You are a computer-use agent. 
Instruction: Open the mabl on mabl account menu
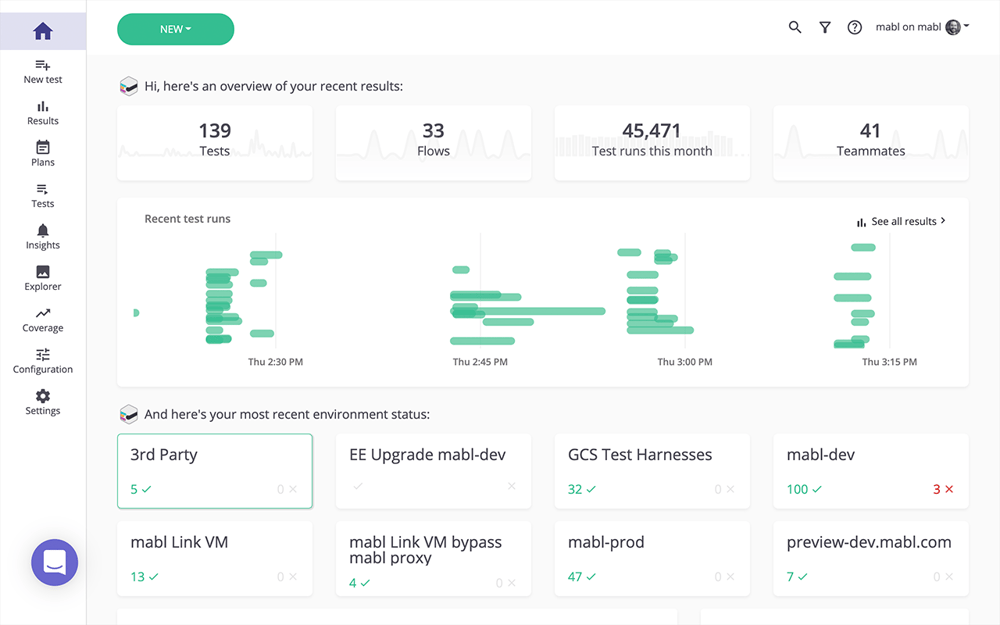tap(922, 28)
